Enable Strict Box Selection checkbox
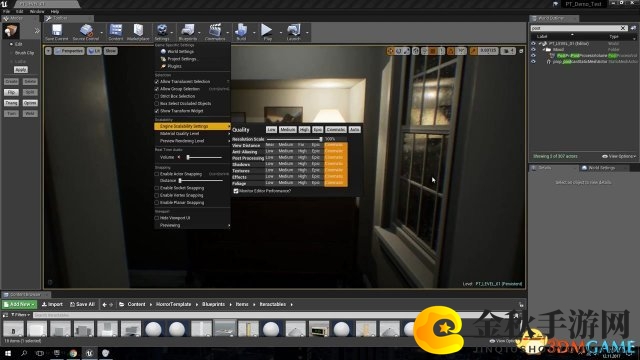Viewport: 640px width, 360px height. click(x=157, y=96)
